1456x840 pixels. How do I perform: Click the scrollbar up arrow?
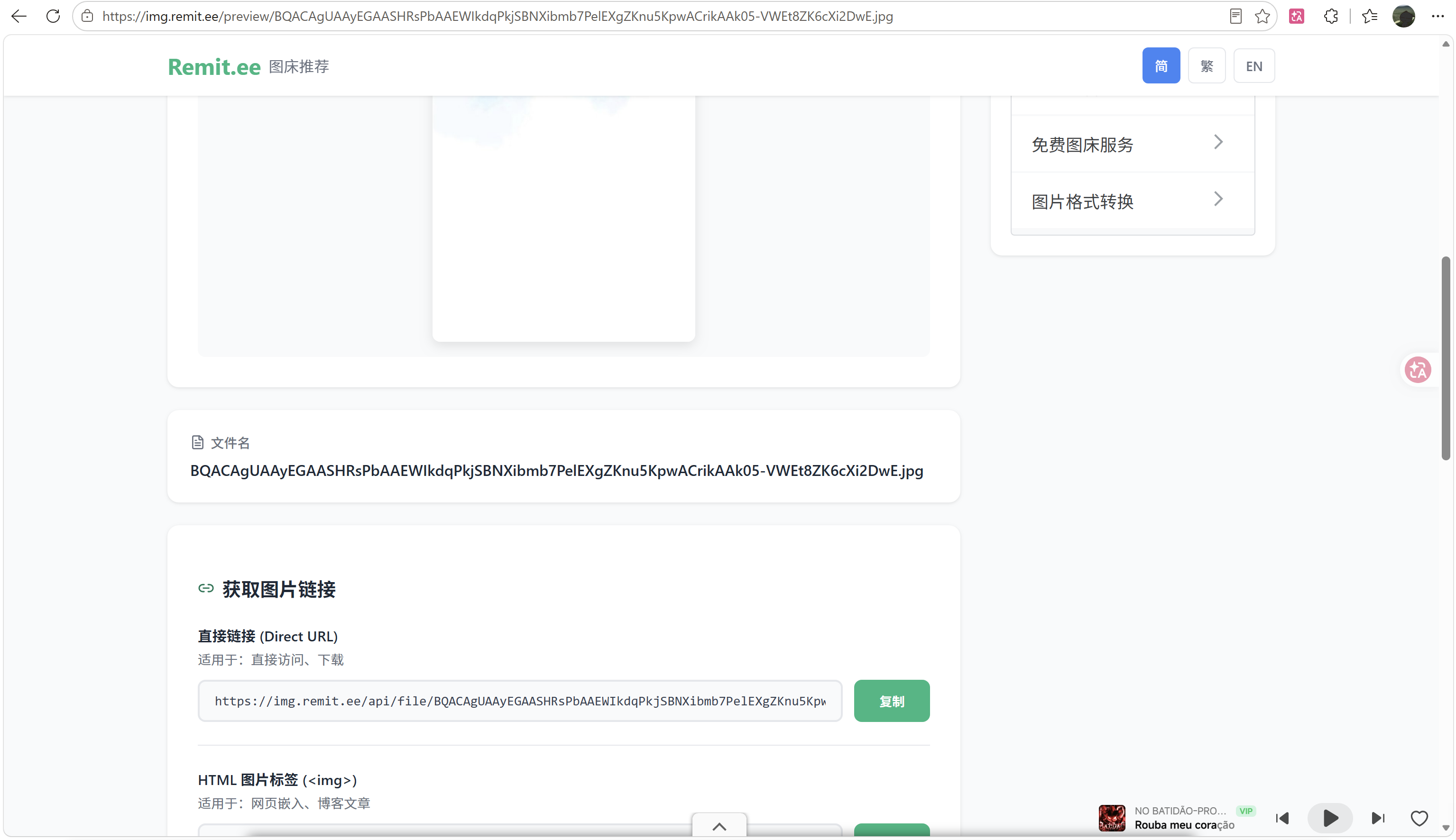pyautogui.click(x=1446, y=44)
